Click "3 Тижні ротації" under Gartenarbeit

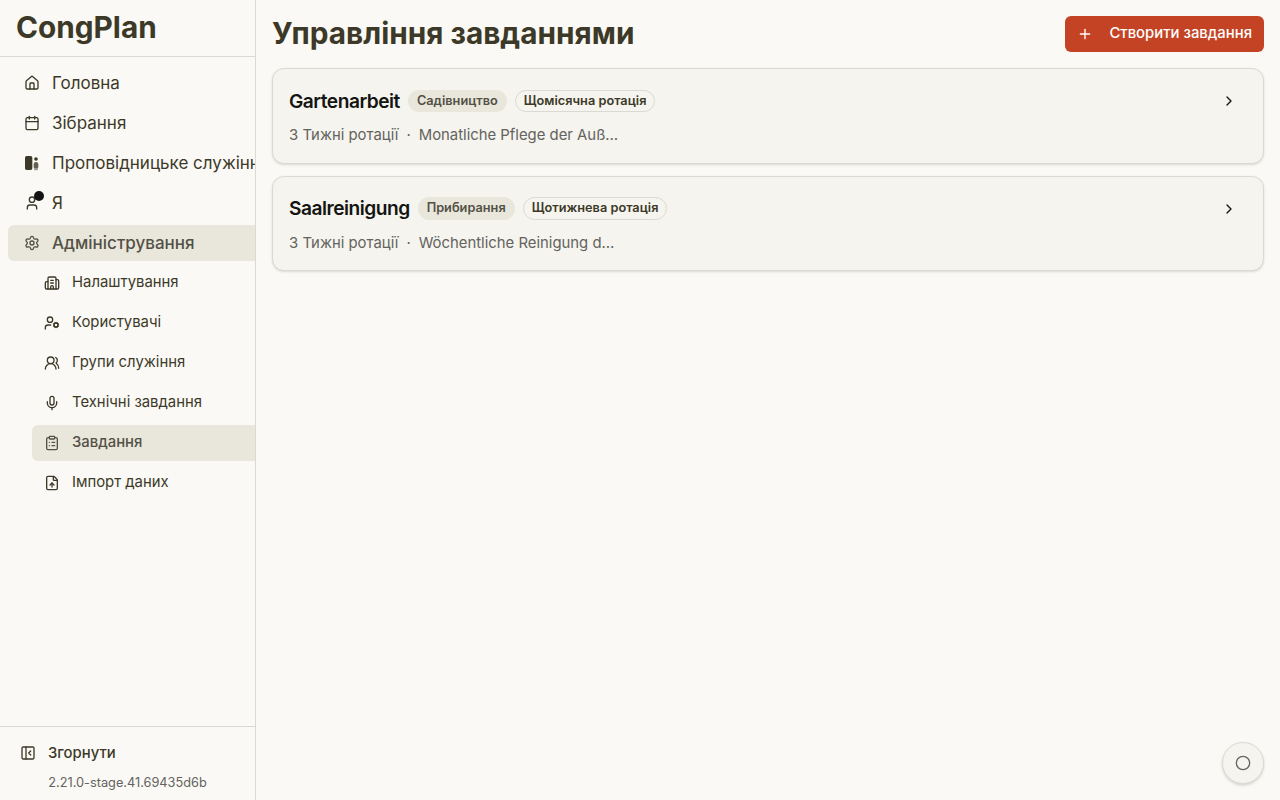click(344, 135)
